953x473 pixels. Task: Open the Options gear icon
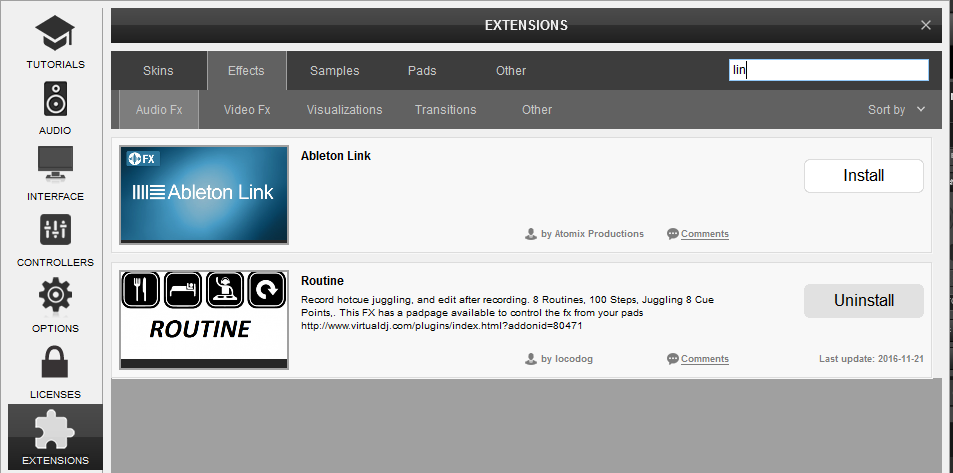click(x=55, y=295)
